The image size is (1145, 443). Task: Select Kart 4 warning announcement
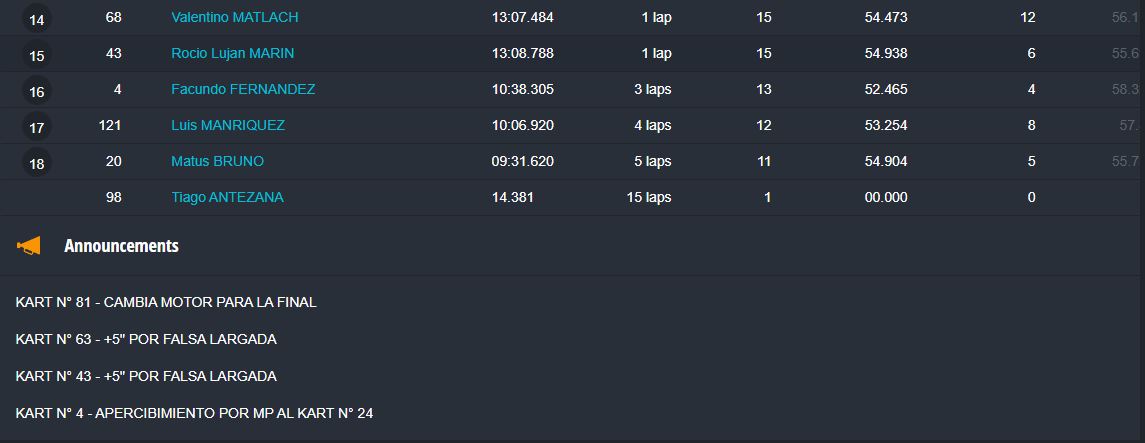click(194, 413)
